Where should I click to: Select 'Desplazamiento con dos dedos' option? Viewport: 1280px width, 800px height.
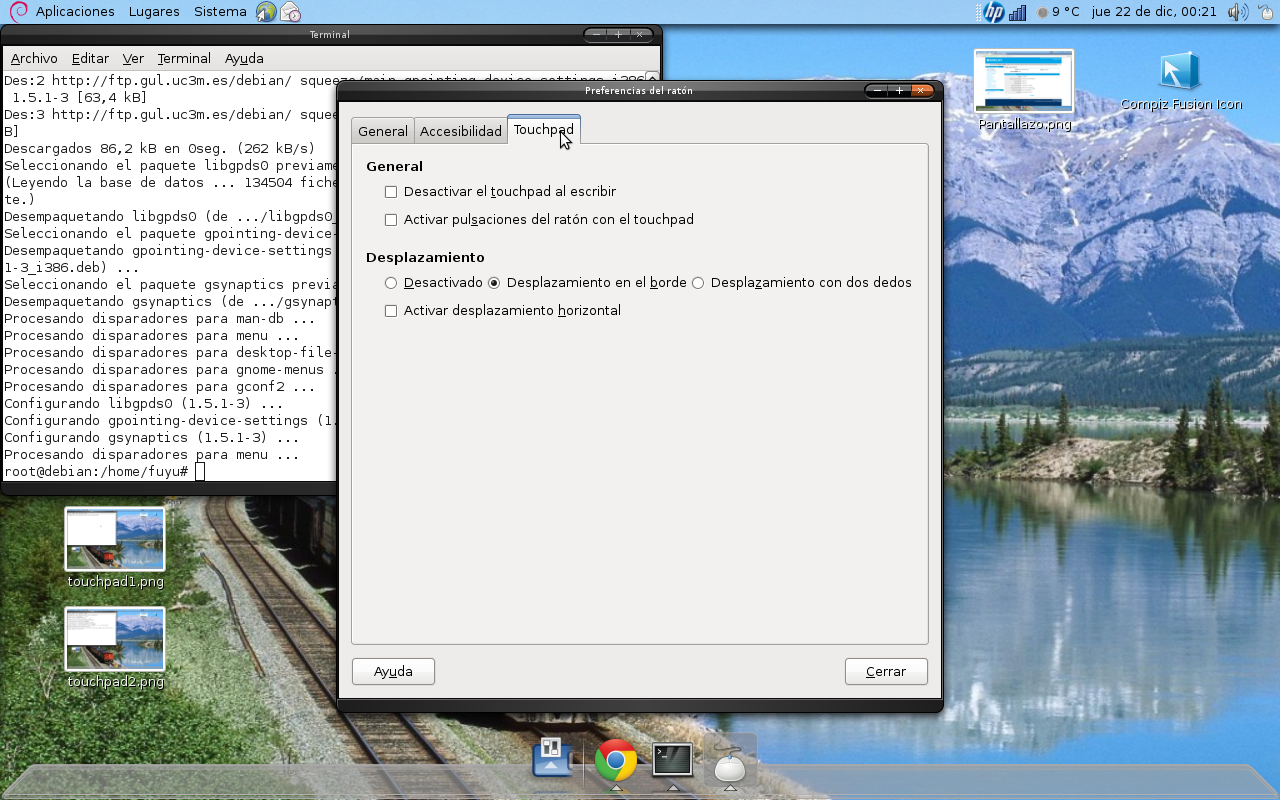pos(697,283)
